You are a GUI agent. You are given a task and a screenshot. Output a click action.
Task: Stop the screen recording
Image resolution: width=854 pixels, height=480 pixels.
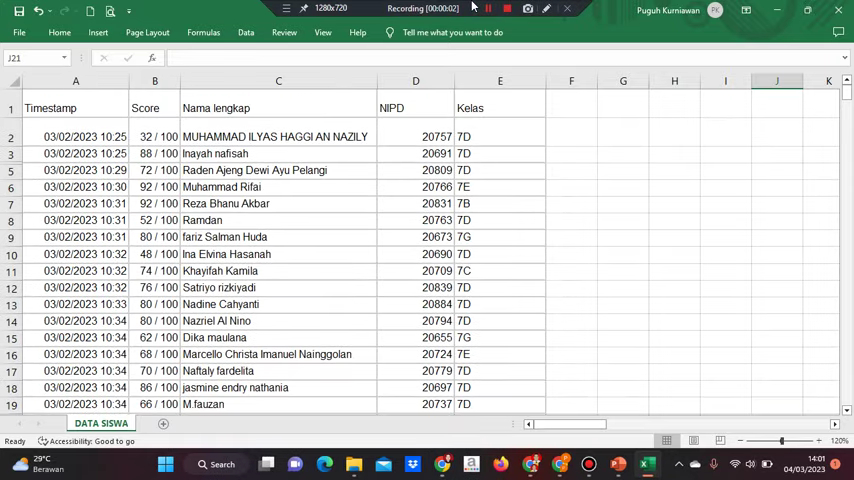point(507,8)
